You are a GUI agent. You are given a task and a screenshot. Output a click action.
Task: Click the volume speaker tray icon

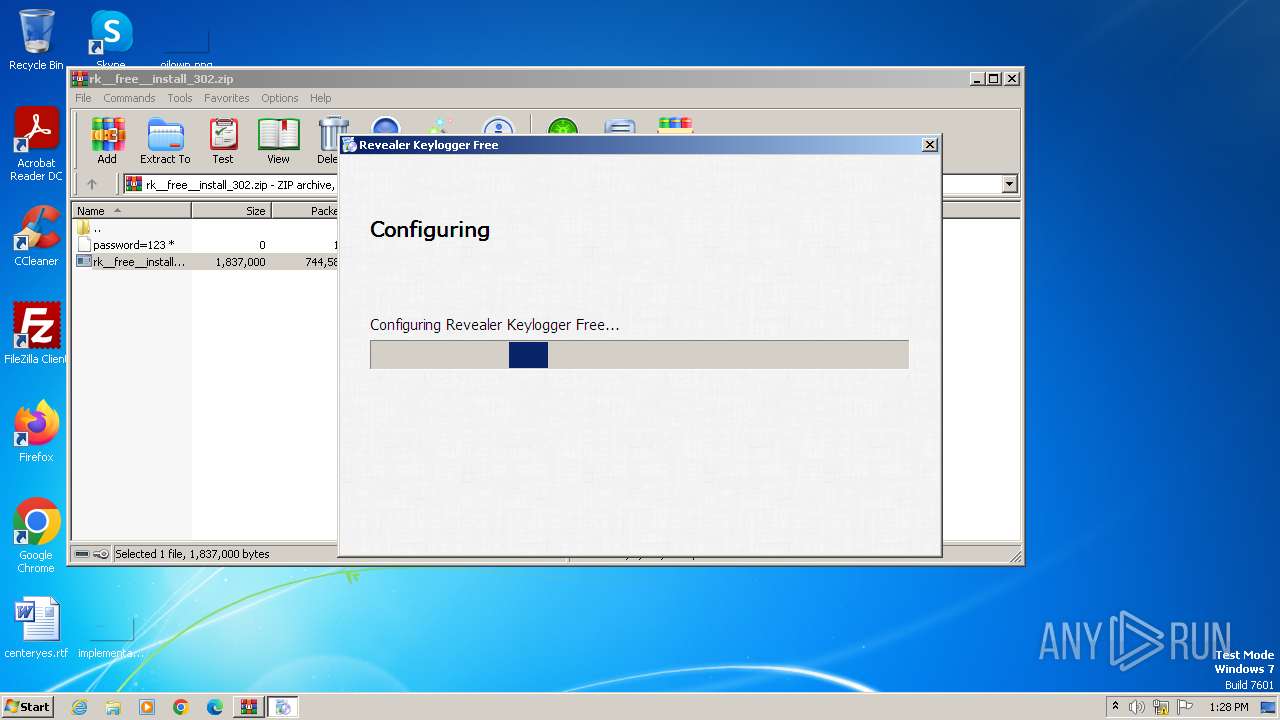pyautogui.click(x=1137, y=707)
